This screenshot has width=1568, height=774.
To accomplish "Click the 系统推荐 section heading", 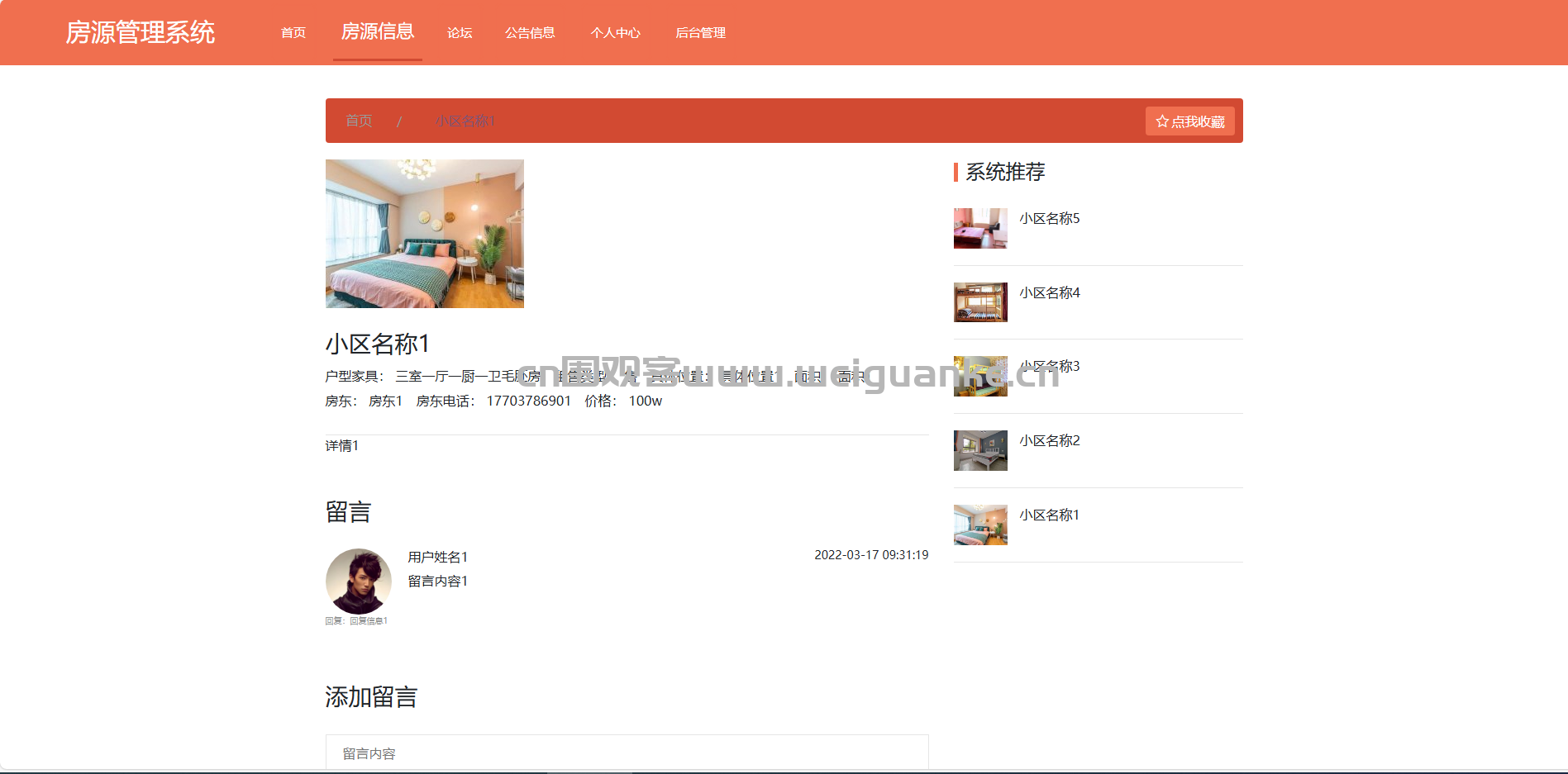I will [x=1005, y=172].
